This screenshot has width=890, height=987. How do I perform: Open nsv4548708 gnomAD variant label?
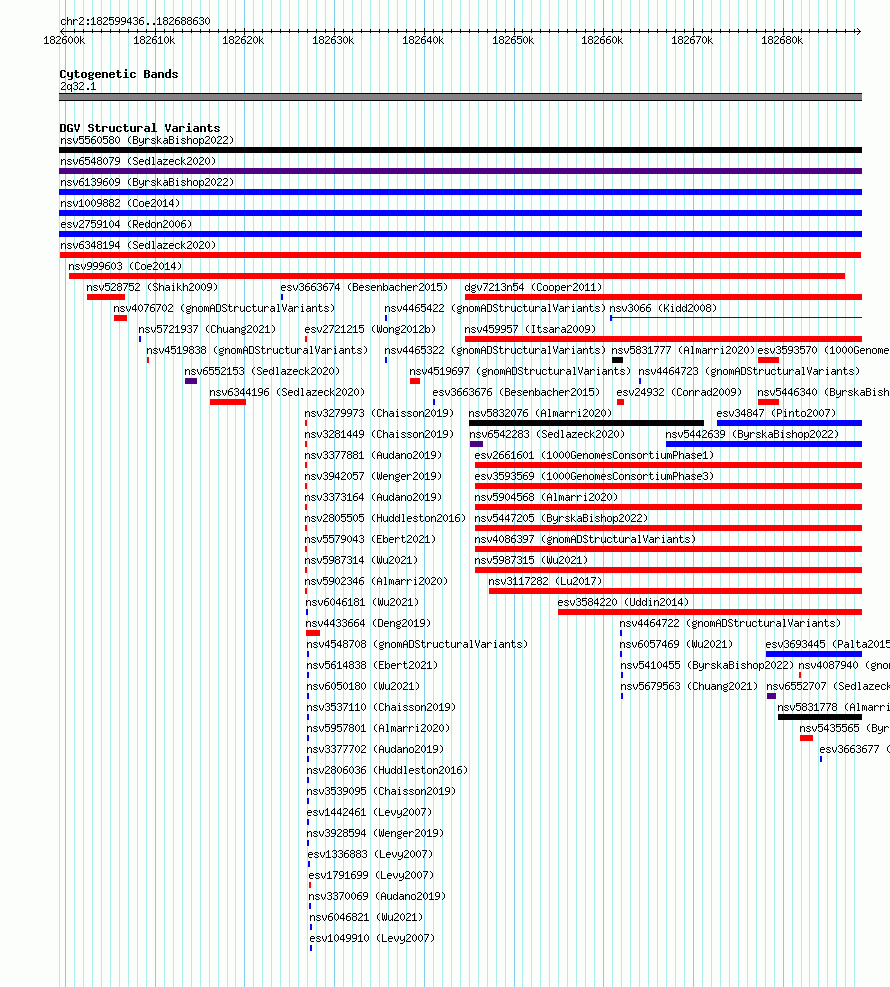tap(417, 644)
